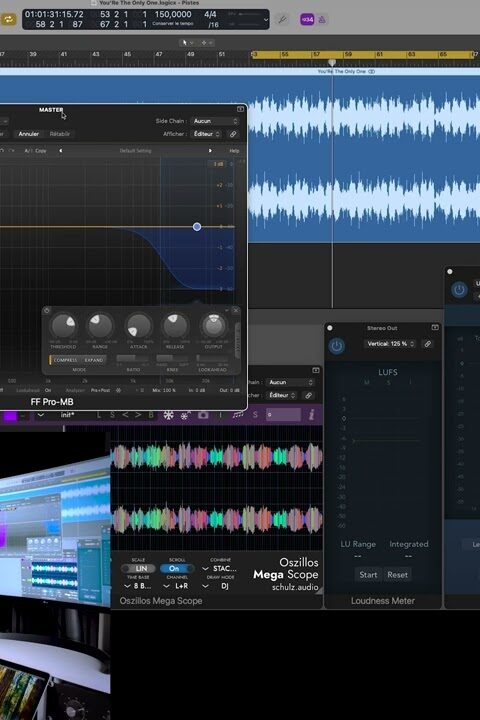Click the B button in Oszillos toolbar
The width and height of the screenshot is (480, 720).
click(151, 415)
